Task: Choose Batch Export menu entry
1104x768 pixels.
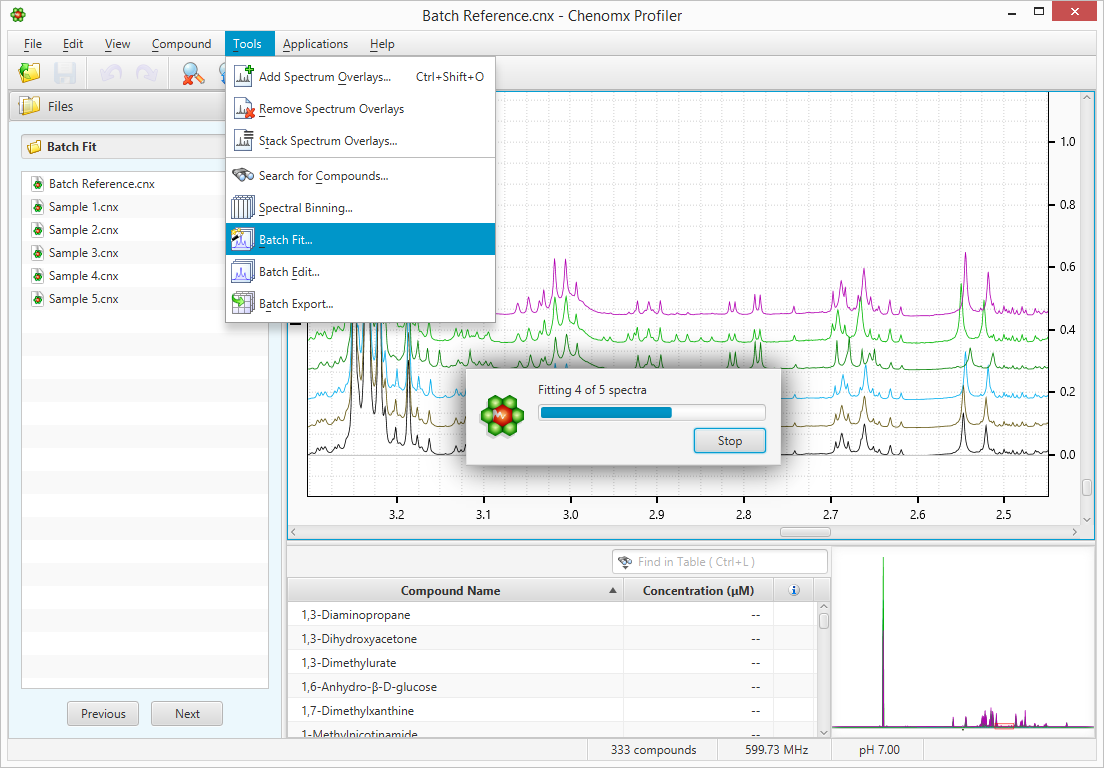Action: pyautogui.click(x=360, y=304)
